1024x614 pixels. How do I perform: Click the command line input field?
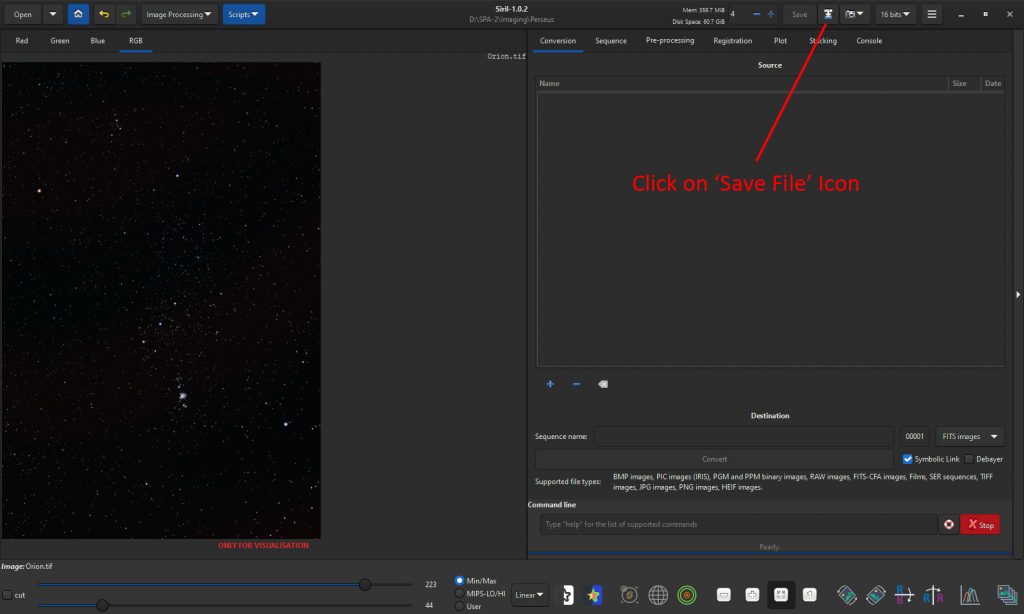click(x=739, y=524)
